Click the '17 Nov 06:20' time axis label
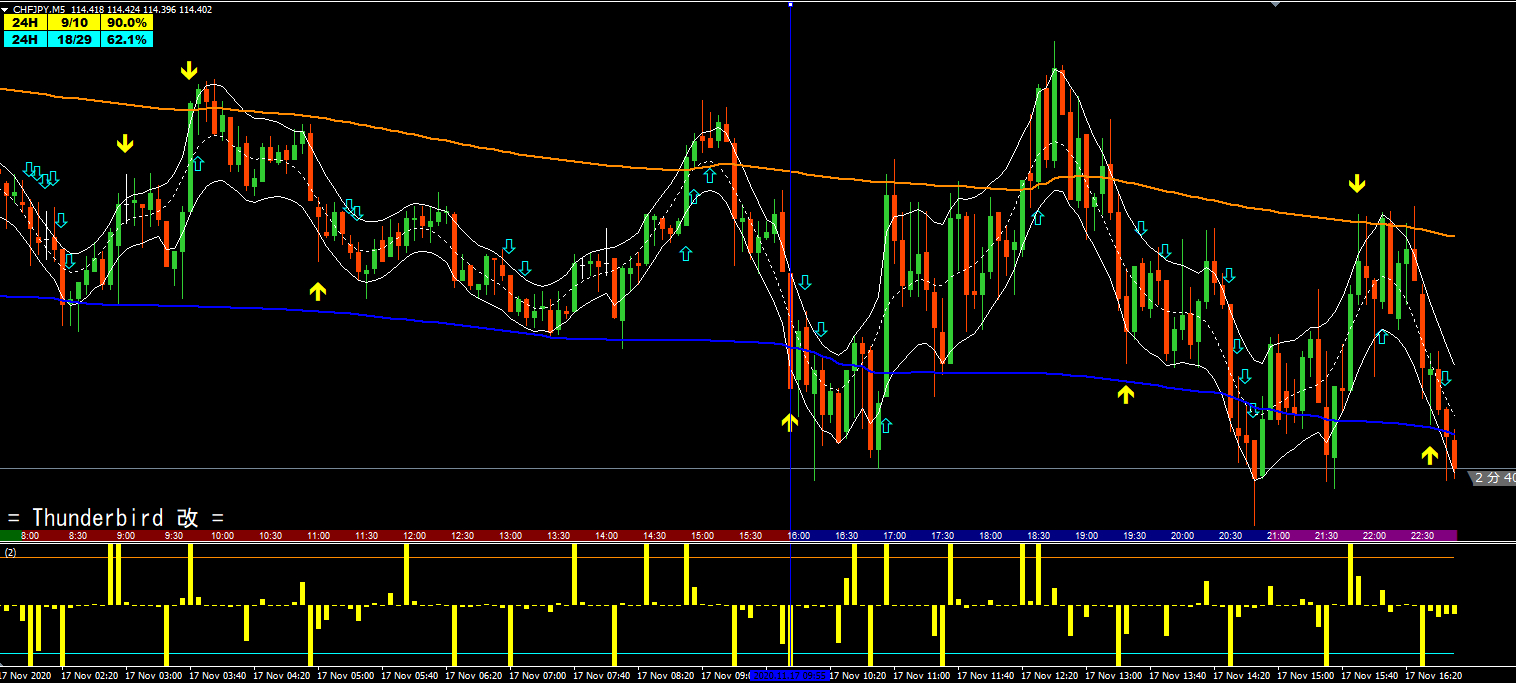 tap(476, 675)
